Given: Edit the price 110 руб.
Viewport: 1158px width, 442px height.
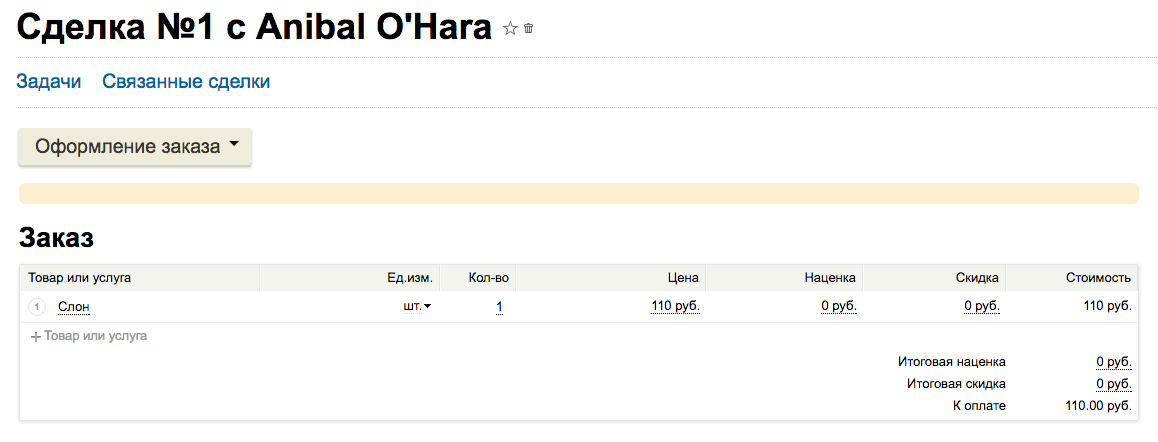Looking at the screenshot, I should (675, 307).
